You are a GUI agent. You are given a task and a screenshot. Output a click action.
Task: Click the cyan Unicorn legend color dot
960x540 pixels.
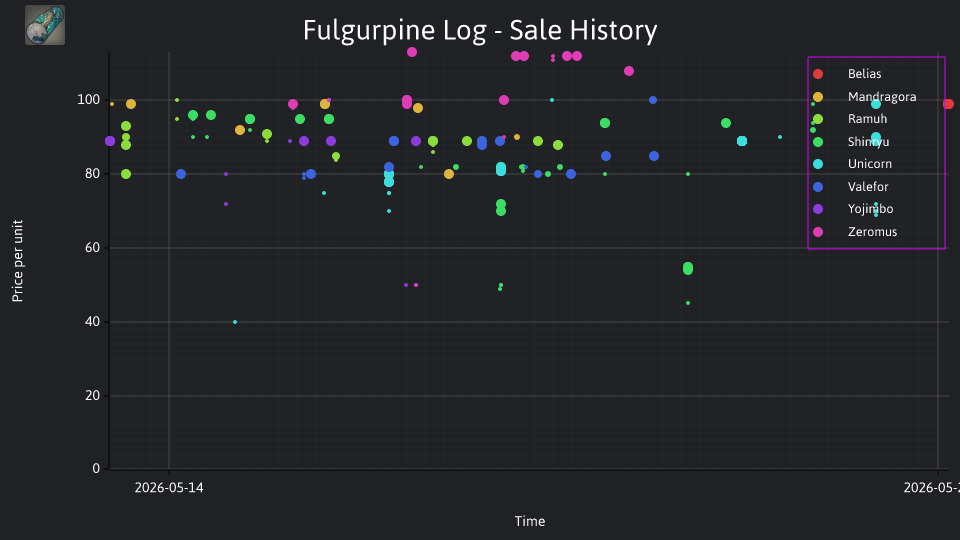tap(818, 164)
